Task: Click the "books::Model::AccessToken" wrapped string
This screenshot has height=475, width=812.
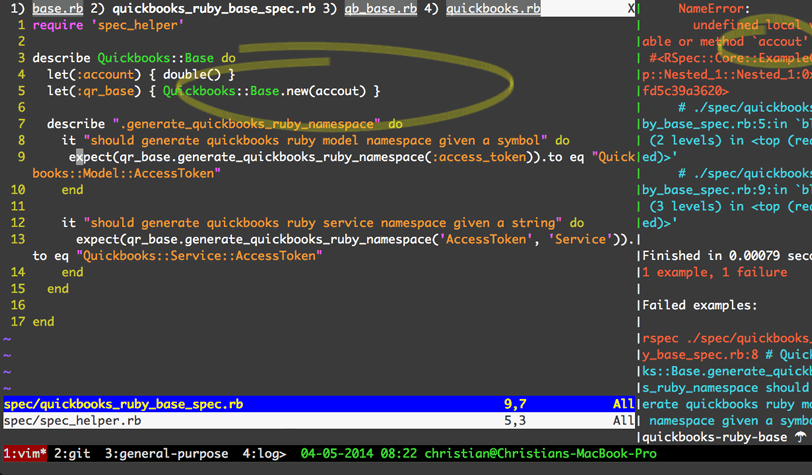Action: coord(126,174)
